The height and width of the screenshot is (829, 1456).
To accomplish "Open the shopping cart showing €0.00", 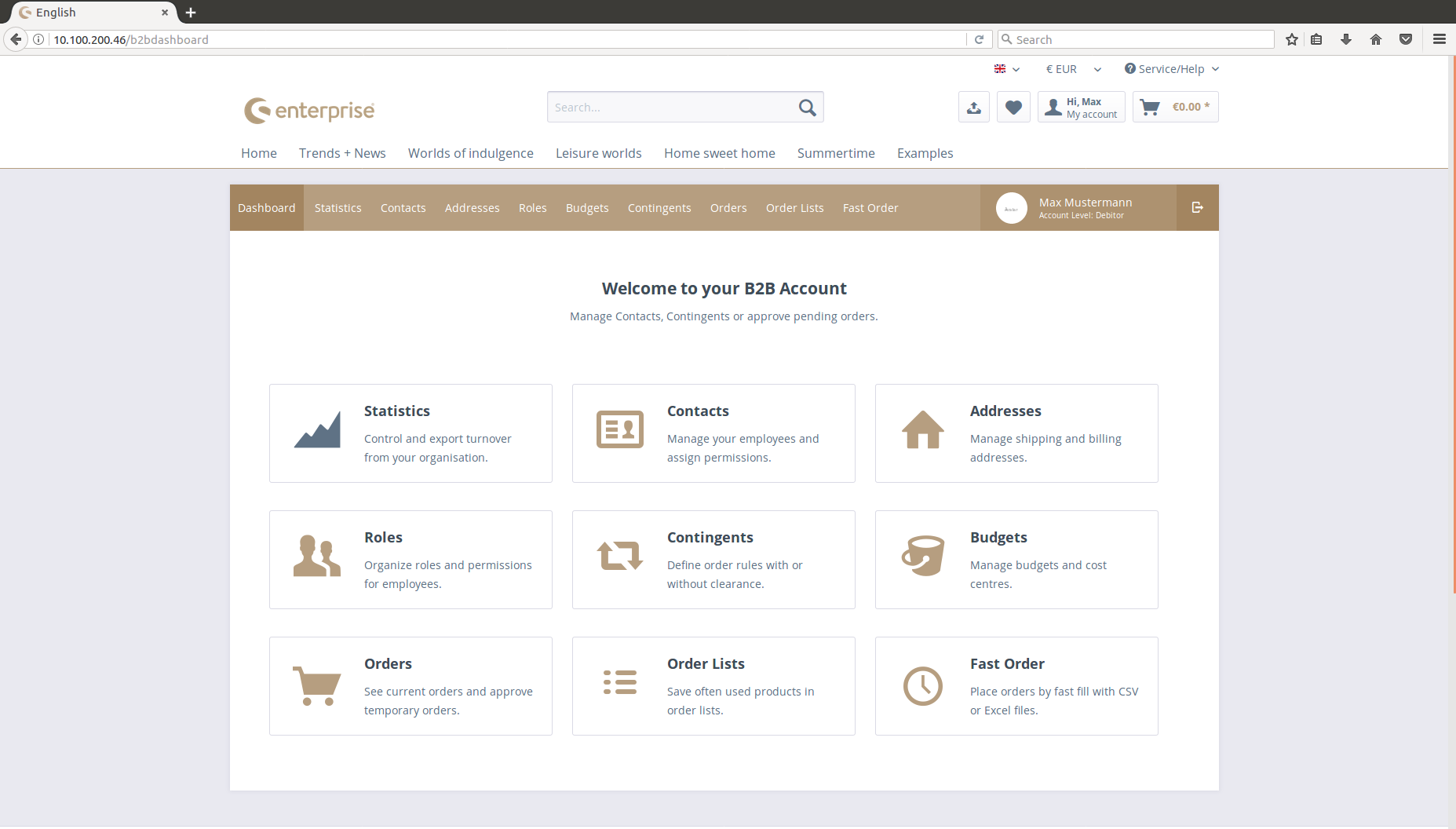I will coord(1175,108).
